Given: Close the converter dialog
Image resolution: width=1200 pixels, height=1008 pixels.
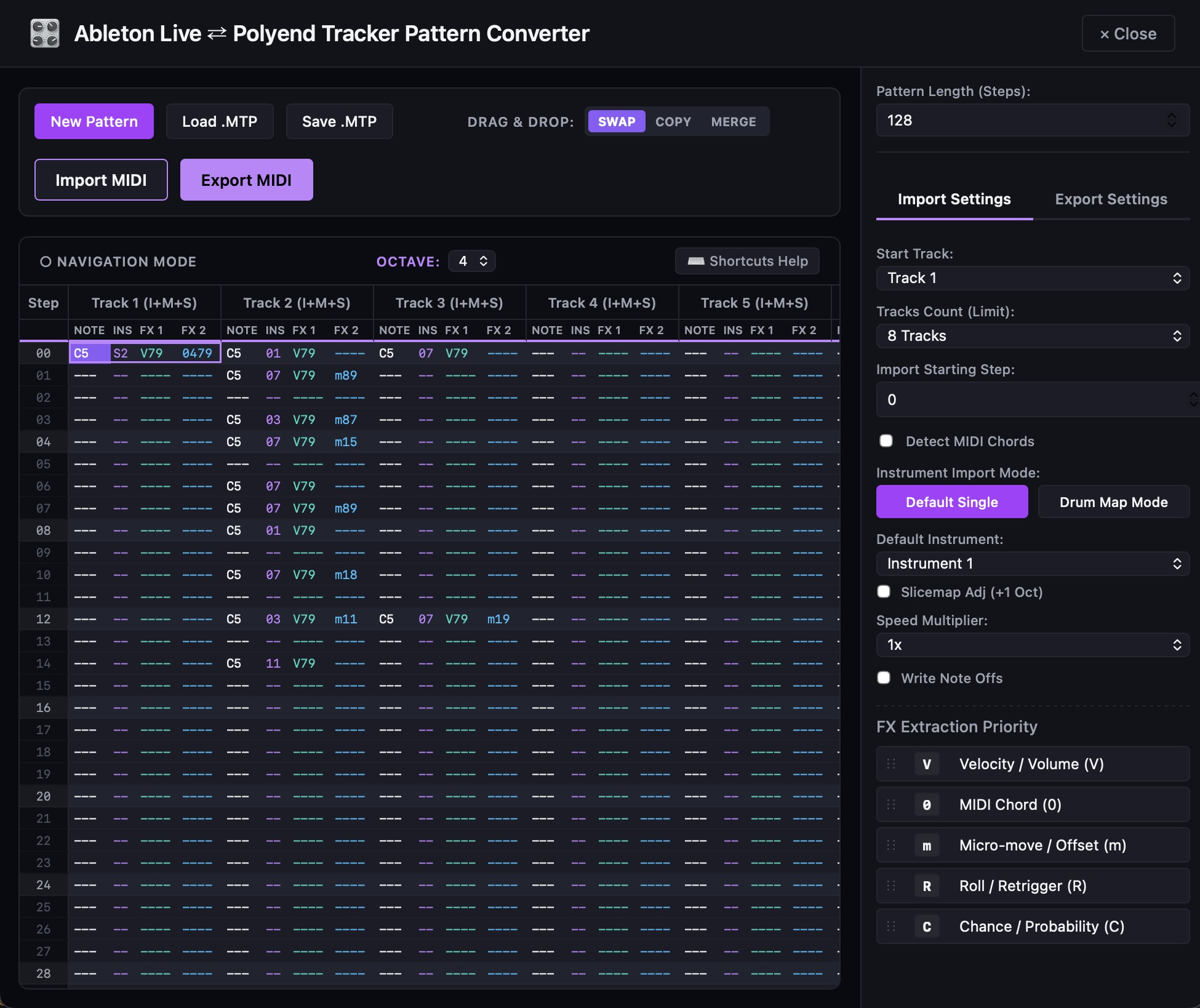Looking at the screenshot, I should [1128, 33].
